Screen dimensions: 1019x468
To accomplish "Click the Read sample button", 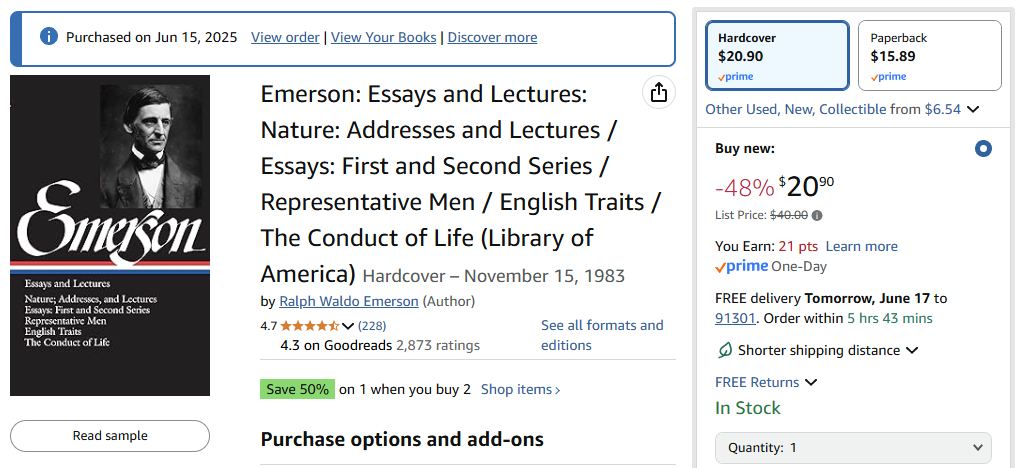I will coord(110,436).
